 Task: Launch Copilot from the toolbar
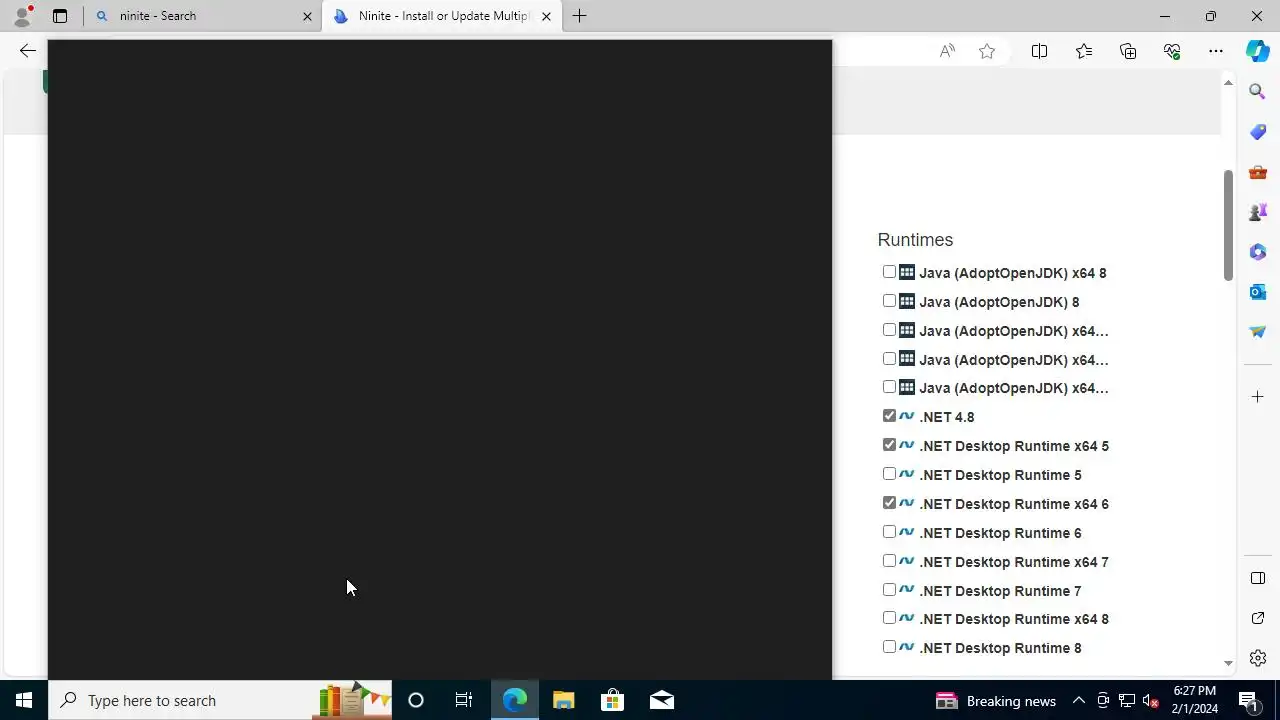pos(1258,51)
